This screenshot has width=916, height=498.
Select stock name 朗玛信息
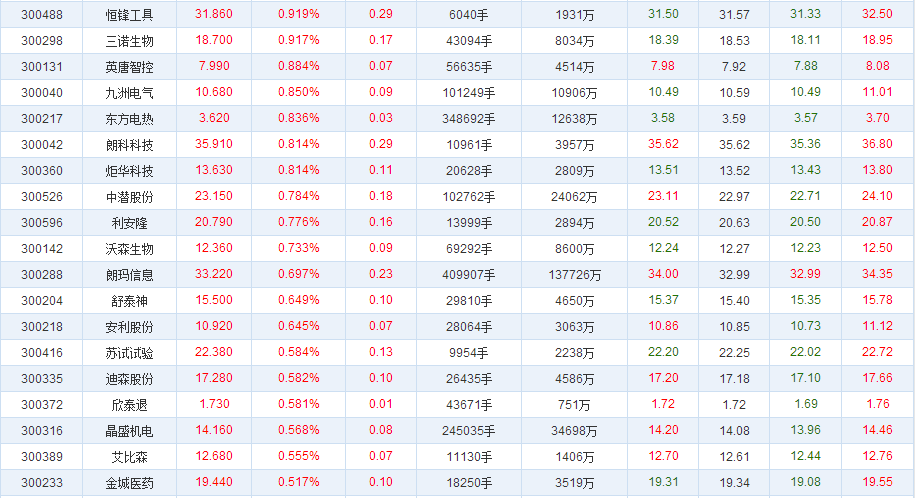129,275
